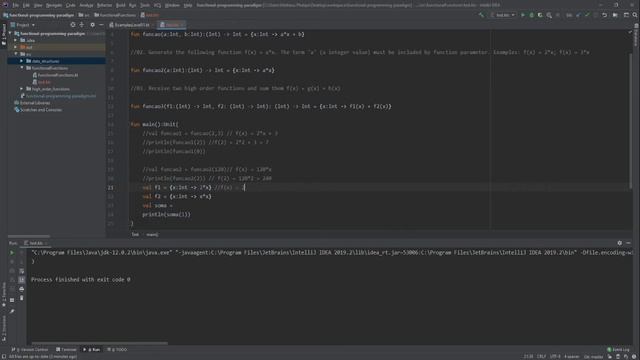Click the Revert undo arrow icon in toolbar

(x=604, y=15)
